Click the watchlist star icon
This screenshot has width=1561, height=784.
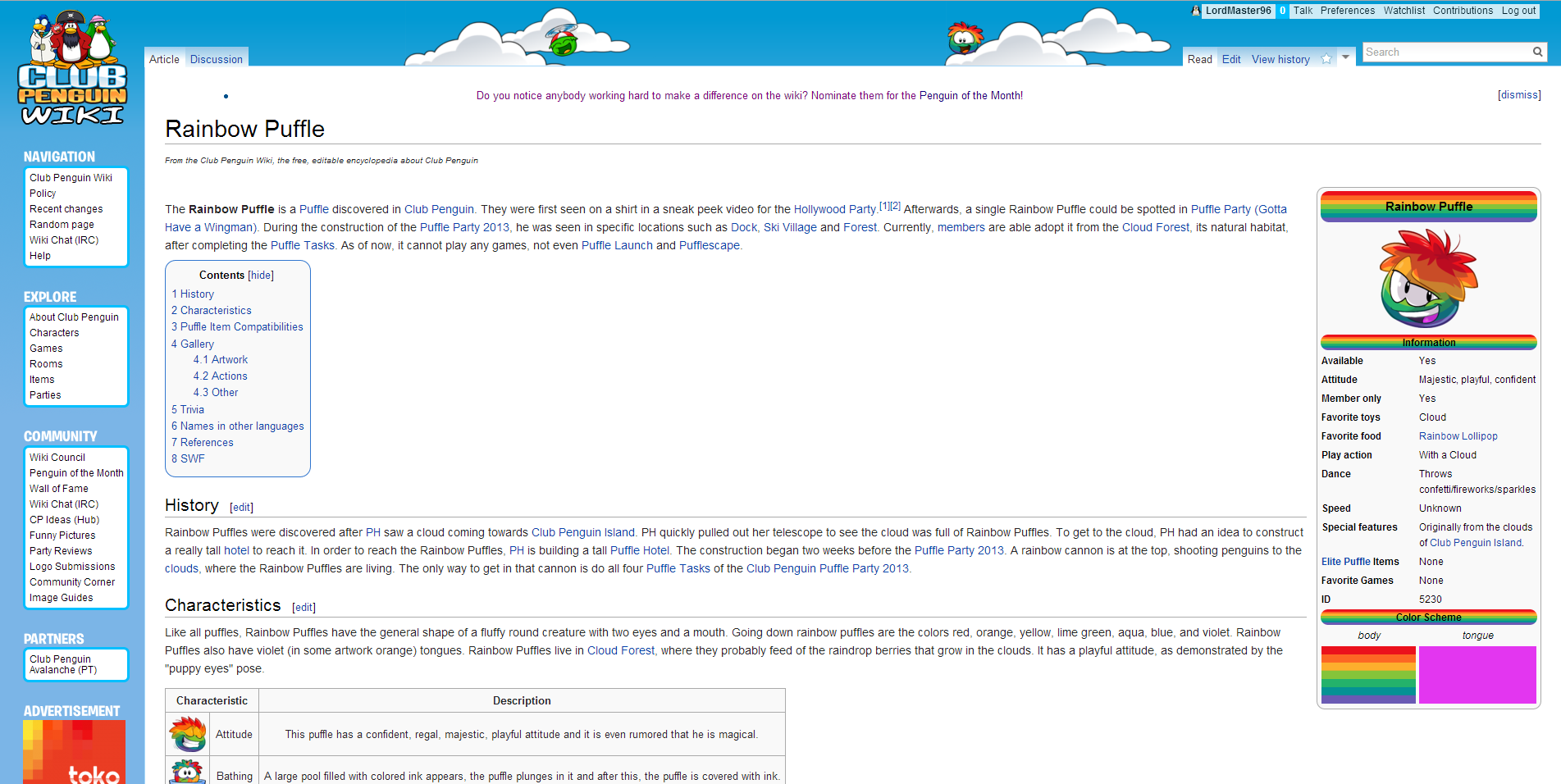pos(1326,58)
